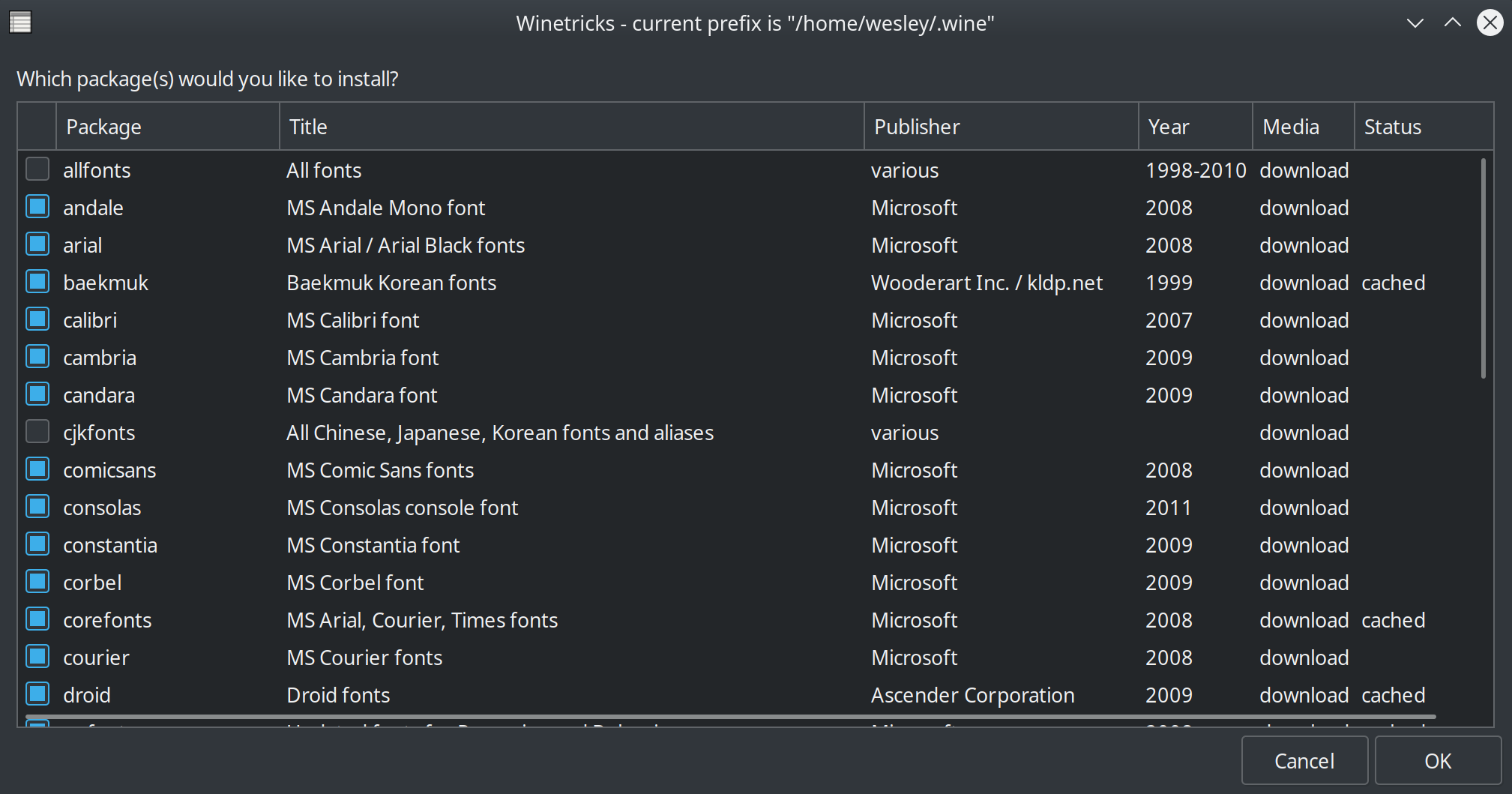Click the "allfonts" package name

point(97,170)
